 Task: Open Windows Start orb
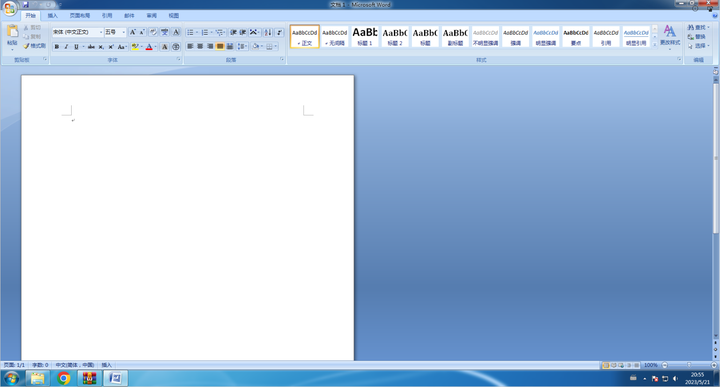tap(11, 378)
